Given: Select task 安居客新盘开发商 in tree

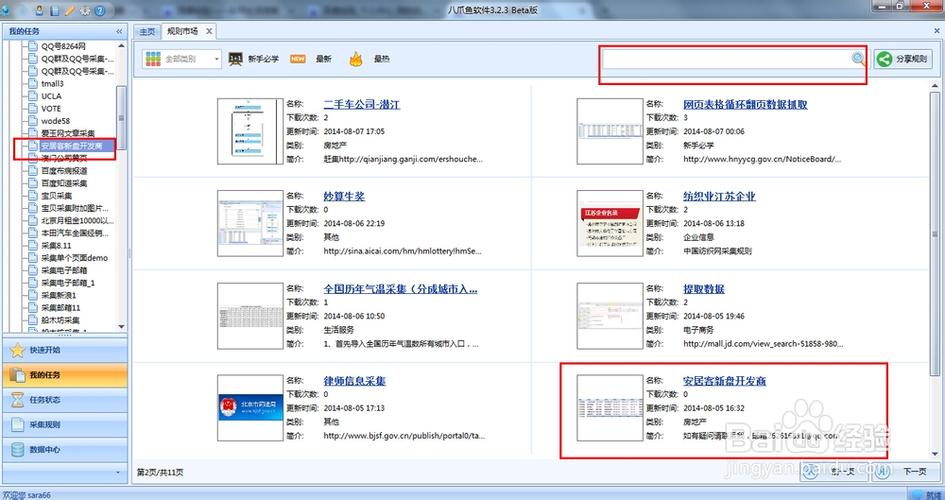Looking at the screenshot, I should [72, 146].
